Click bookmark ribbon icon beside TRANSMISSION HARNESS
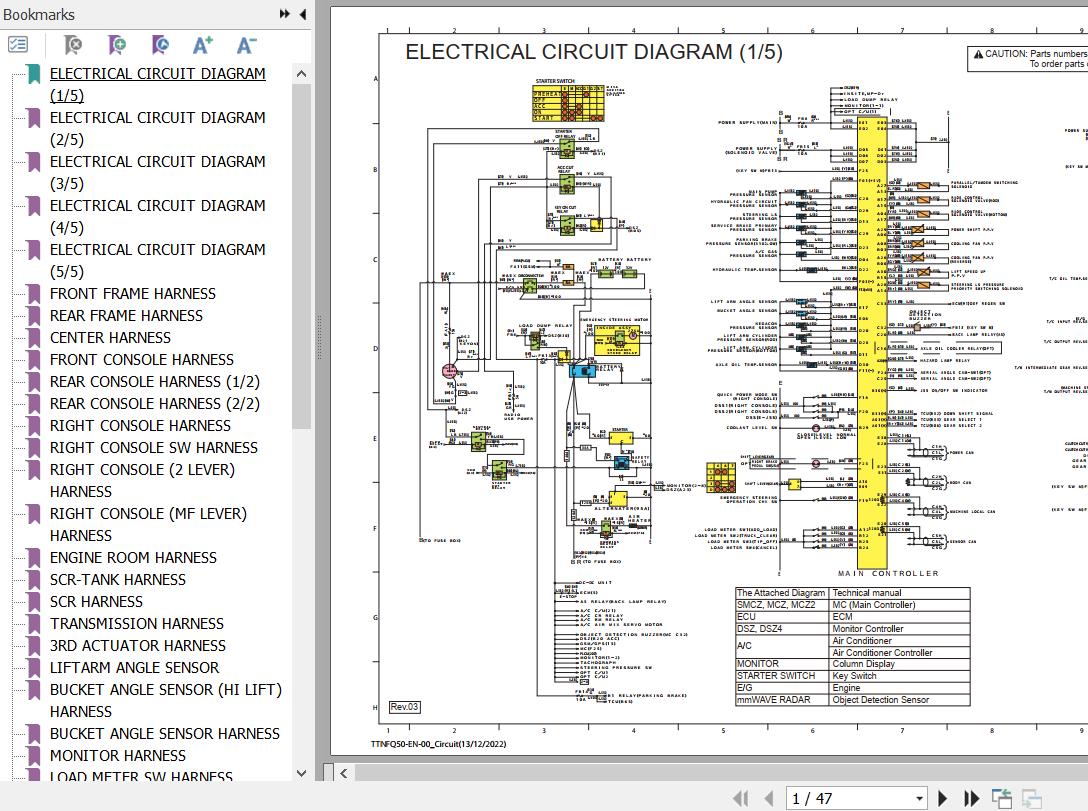 [33, 624]
